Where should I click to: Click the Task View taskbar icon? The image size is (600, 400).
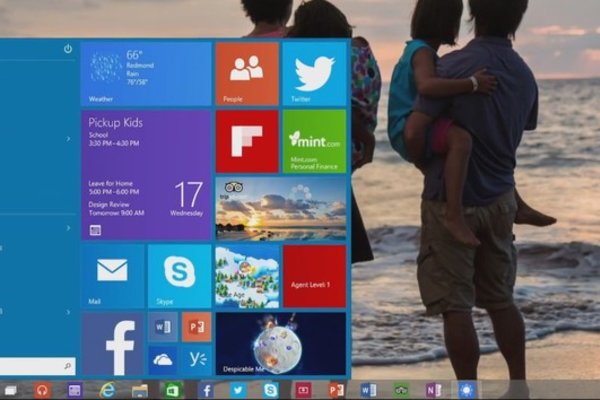pos(10,390)
